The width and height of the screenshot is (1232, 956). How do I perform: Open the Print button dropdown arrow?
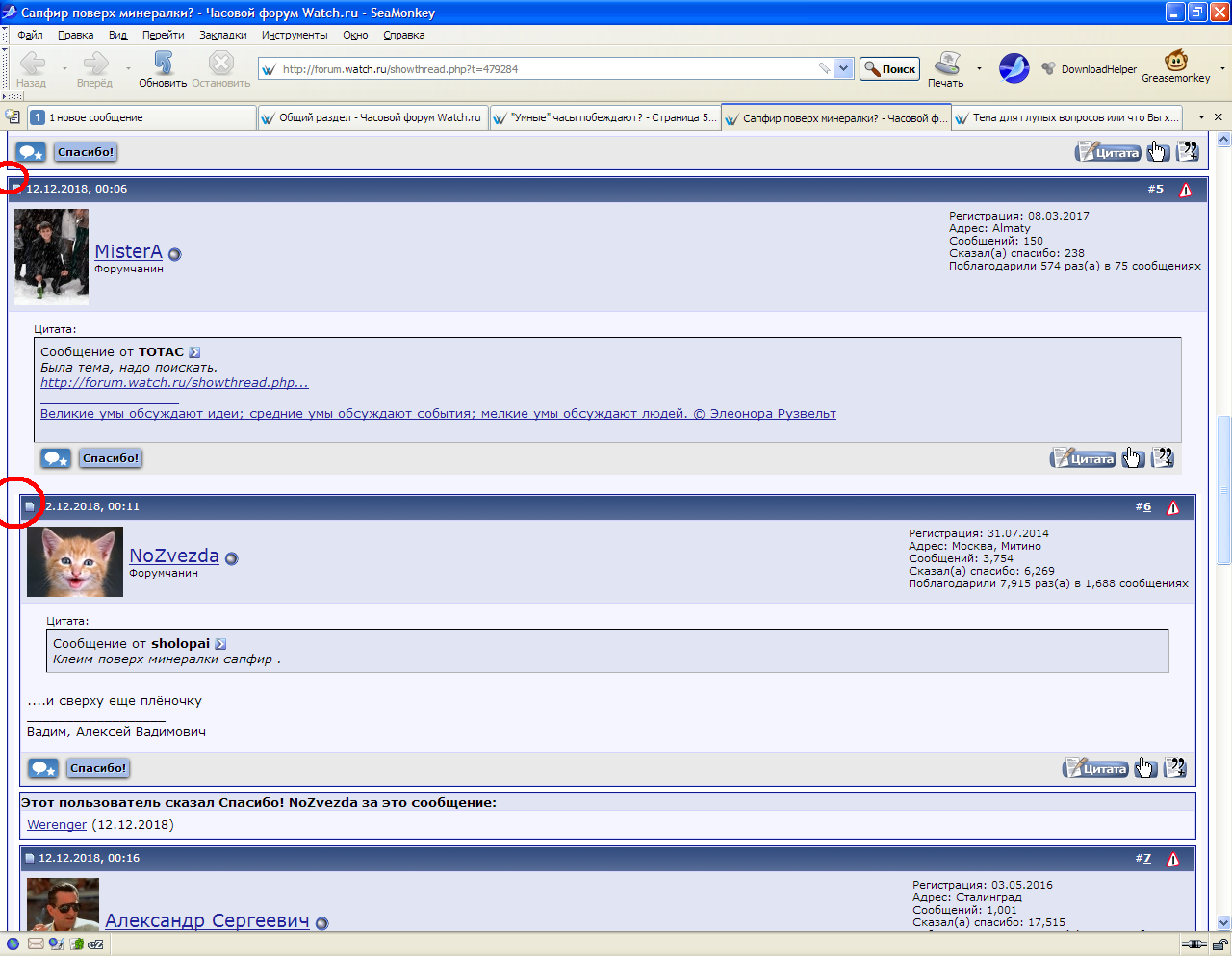pyautogui.click(x=979, y=69)
